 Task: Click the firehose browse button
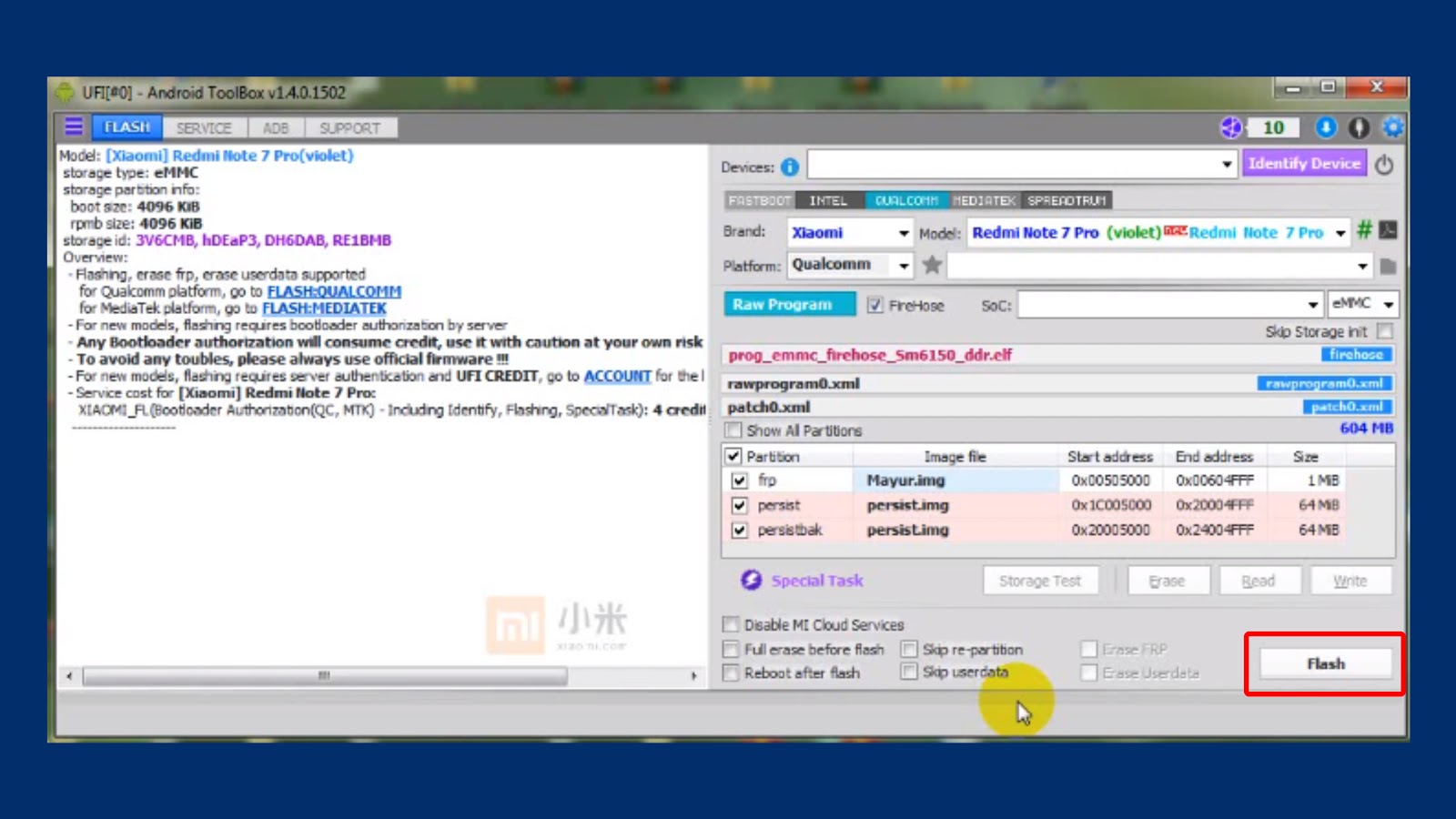coord(1356,354)
